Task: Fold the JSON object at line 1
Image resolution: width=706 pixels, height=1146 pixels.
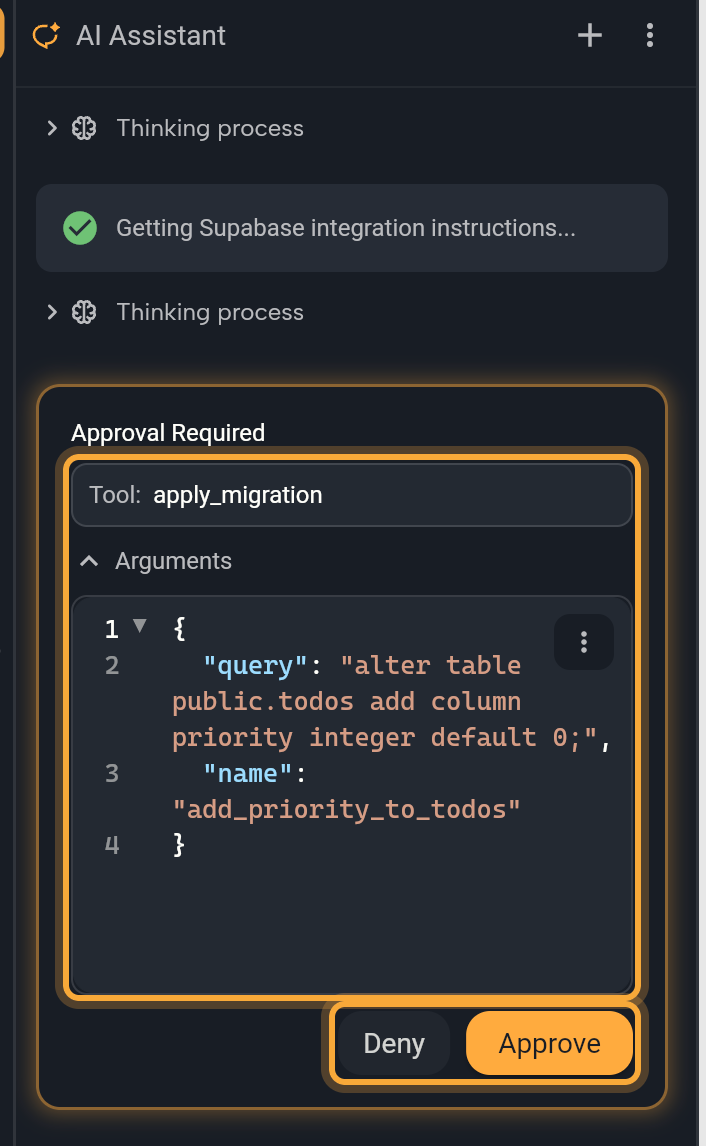Action: point(140,626)
